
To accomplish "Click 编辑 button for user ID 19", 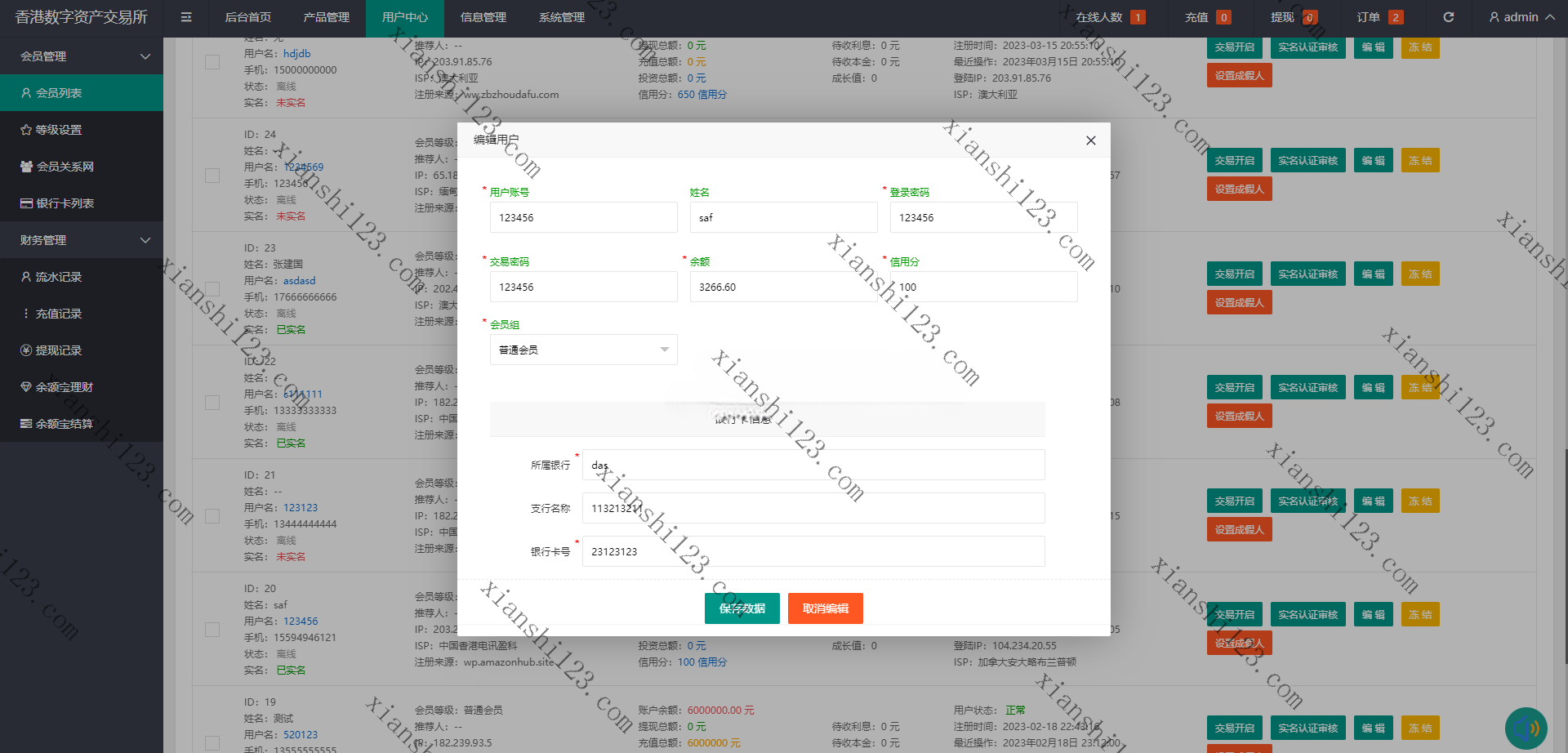I will point(1373,728).
